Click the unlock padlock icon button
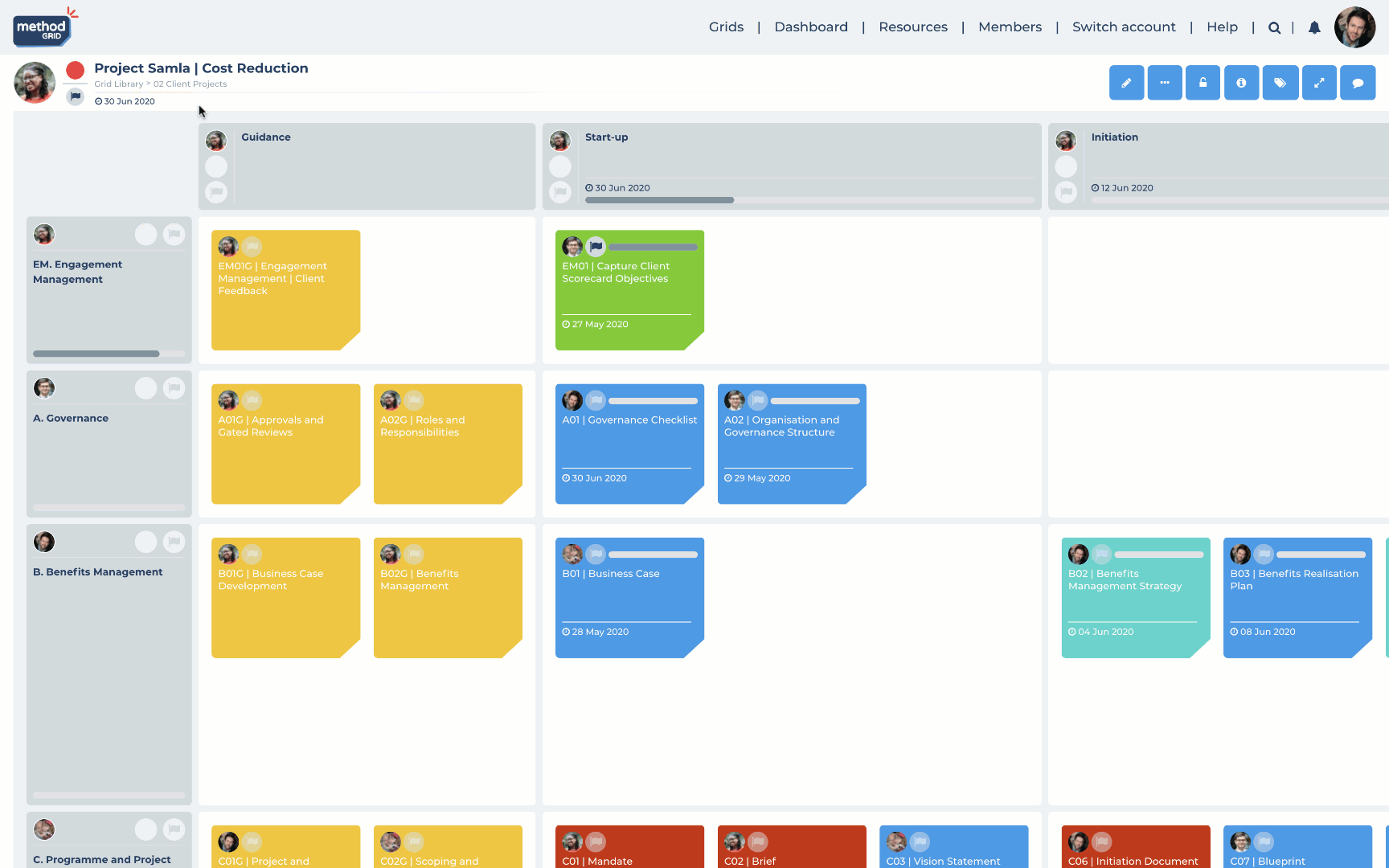 [1203, 83]
